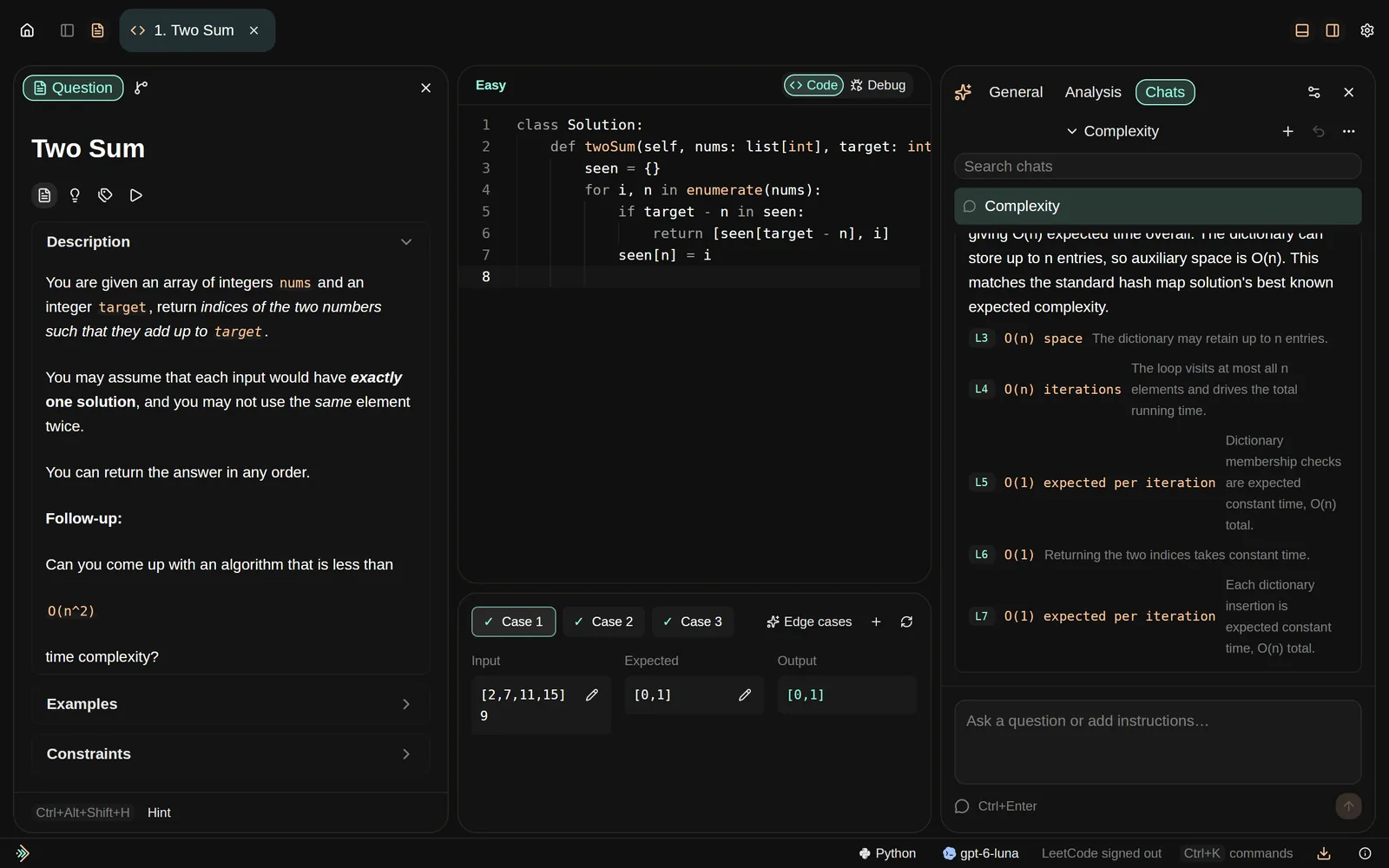Image resolution: width=1389 pixels, height=868 pixels.
Task: Close the Question panel
Action: (x=425, y=88)
